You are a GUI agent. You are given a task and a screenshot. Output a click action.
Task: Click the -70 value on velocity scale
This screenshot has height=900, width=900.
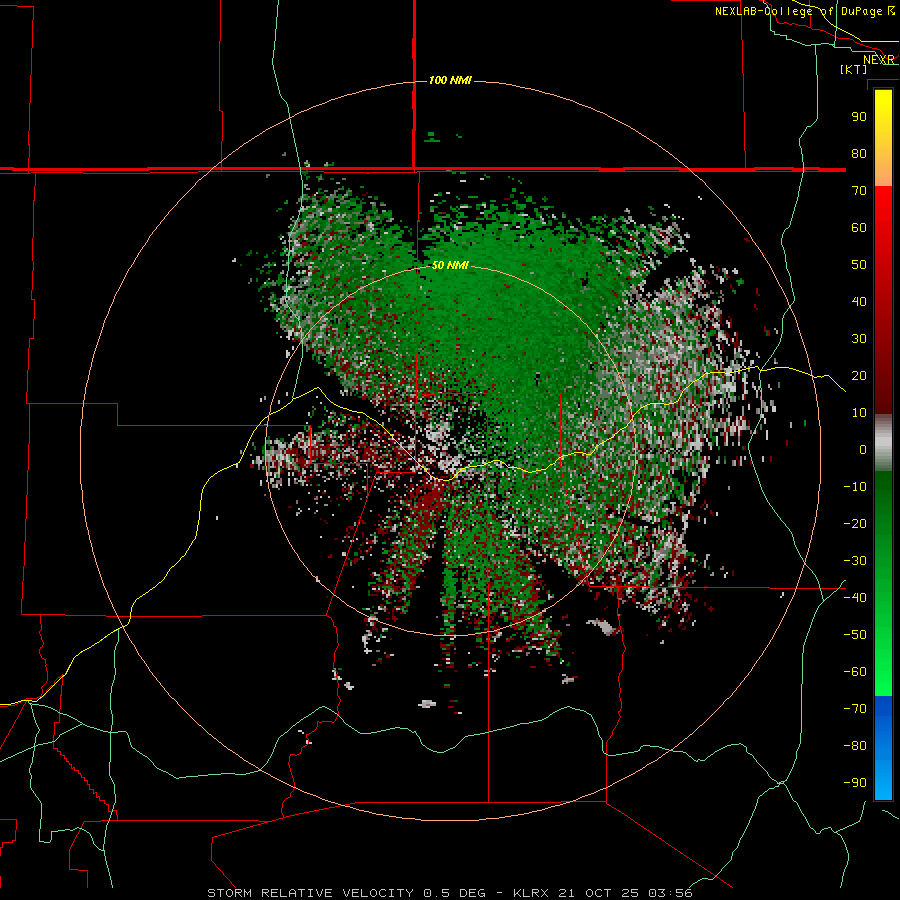(855, 709)
